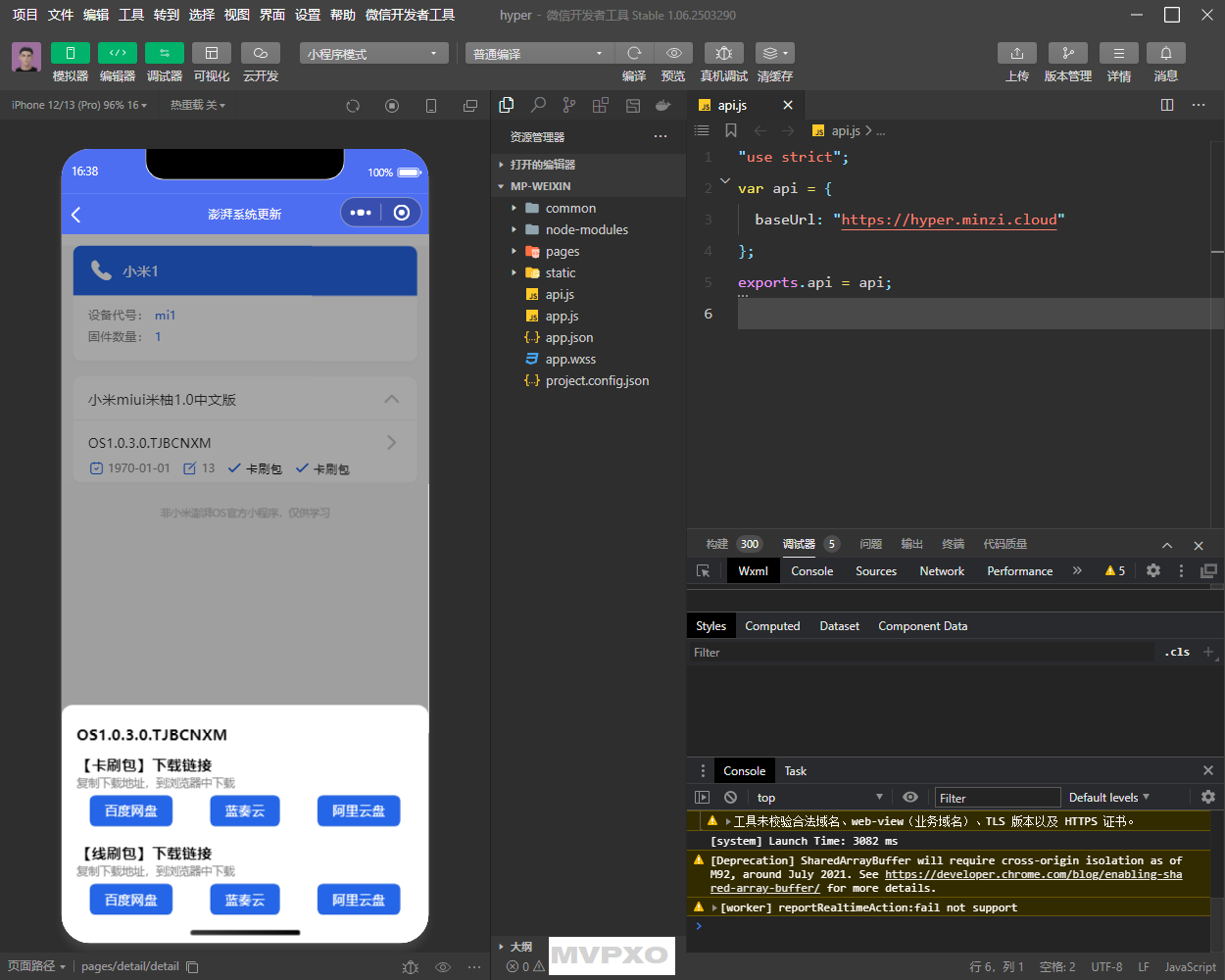Open the Explorer file panel icon

[507, 105]
